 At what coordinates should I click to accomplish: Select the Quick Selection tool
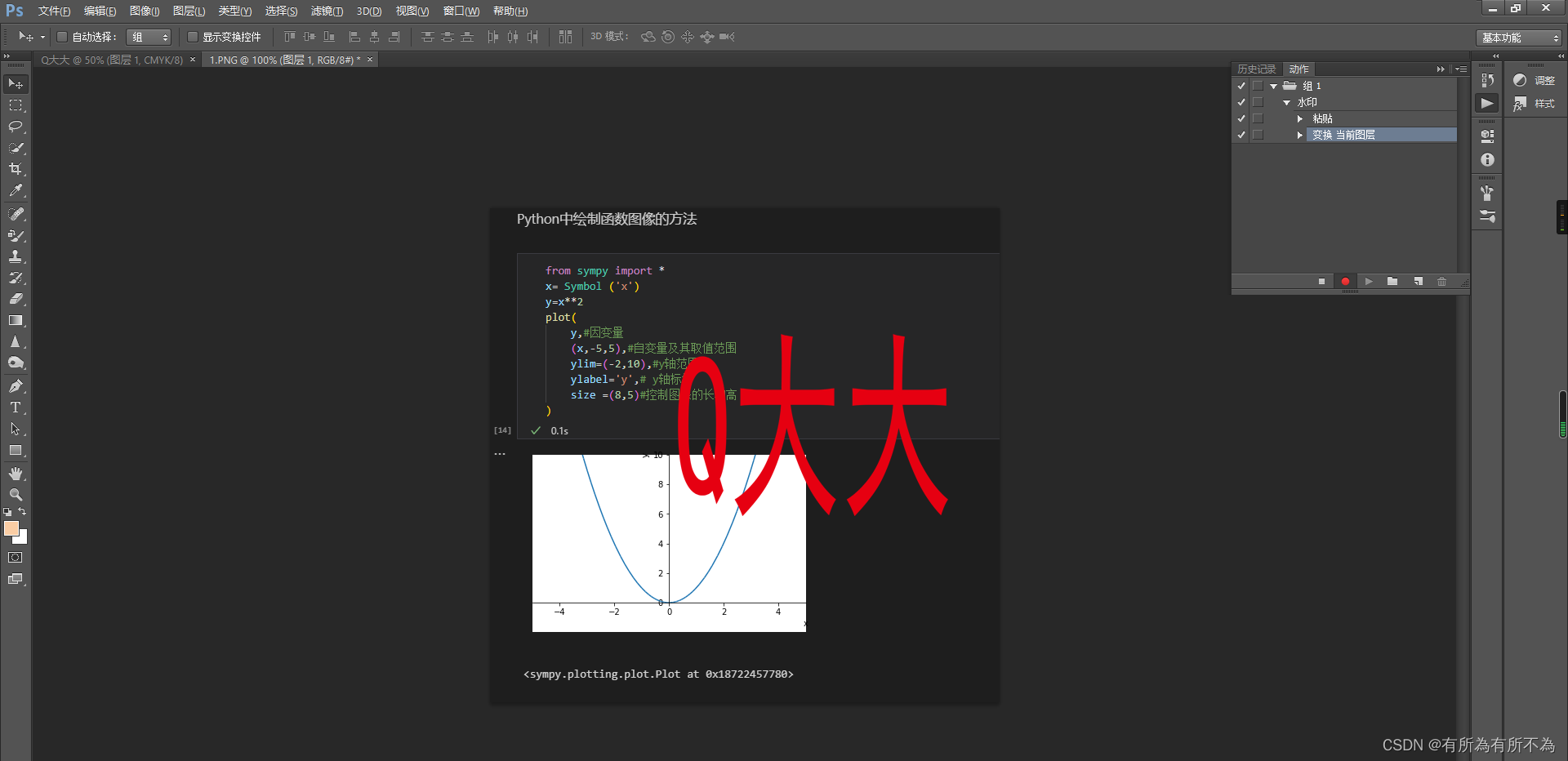pos(16,148)
